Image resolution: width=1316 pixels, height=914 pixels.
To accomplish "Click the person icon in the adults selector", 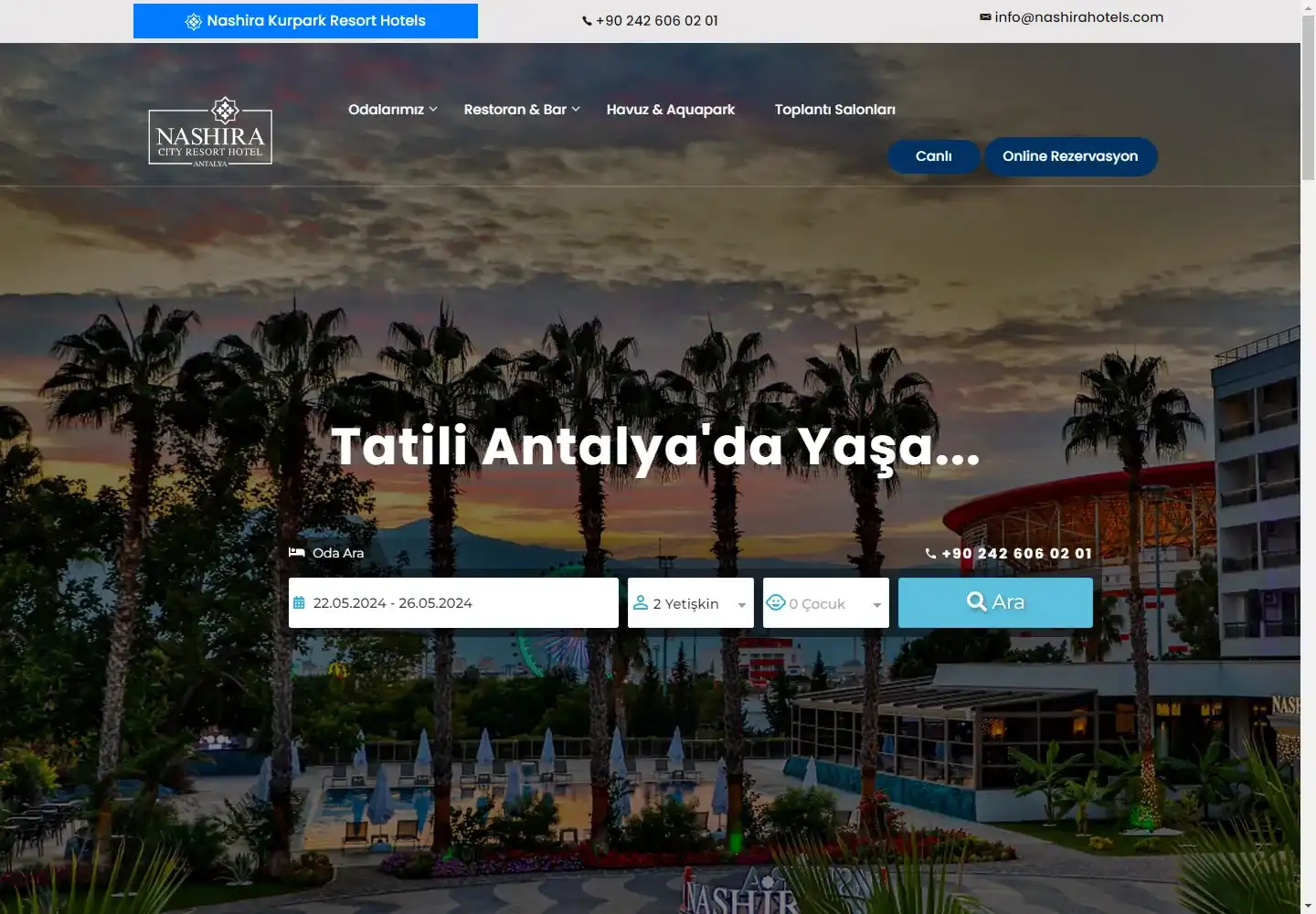I will (641, 602).
